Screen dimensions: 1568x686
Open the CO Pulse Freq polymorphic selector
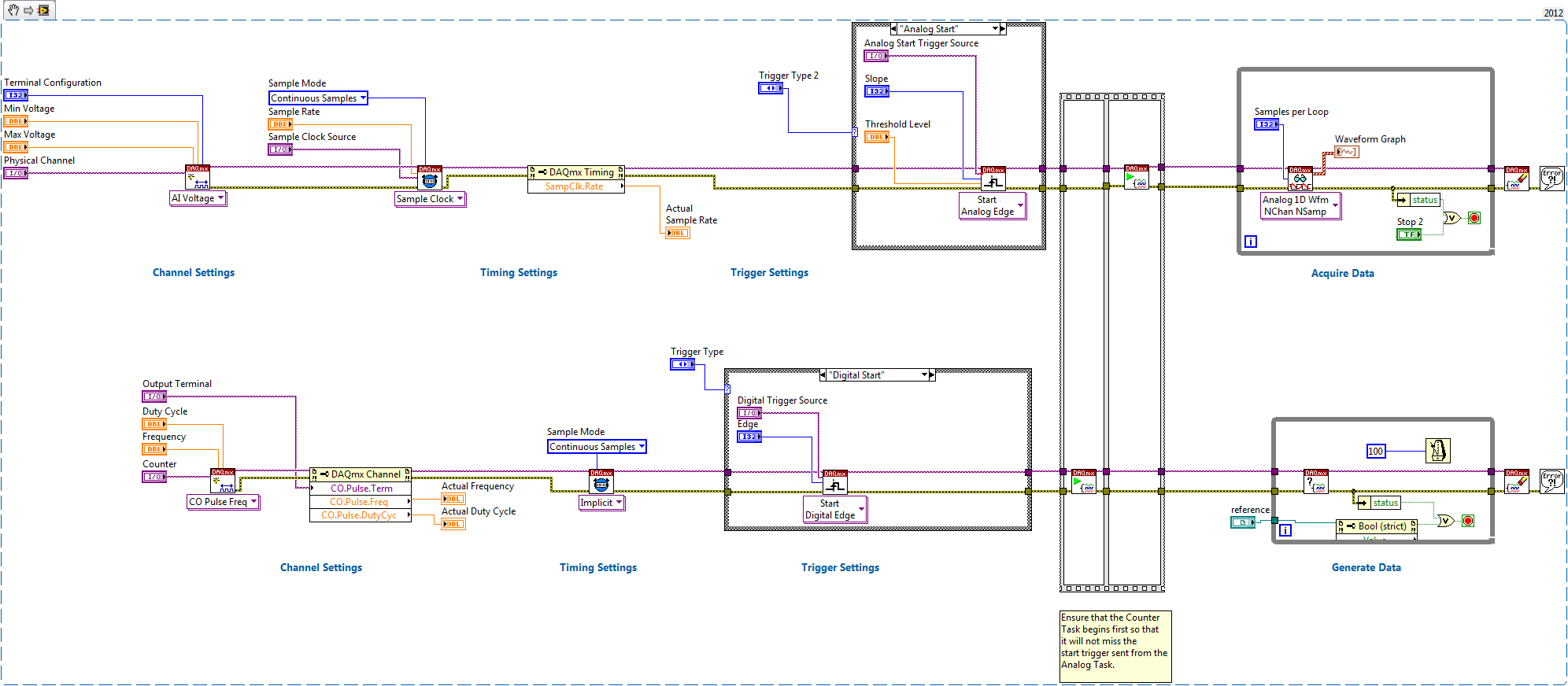(x=223, y=502)
